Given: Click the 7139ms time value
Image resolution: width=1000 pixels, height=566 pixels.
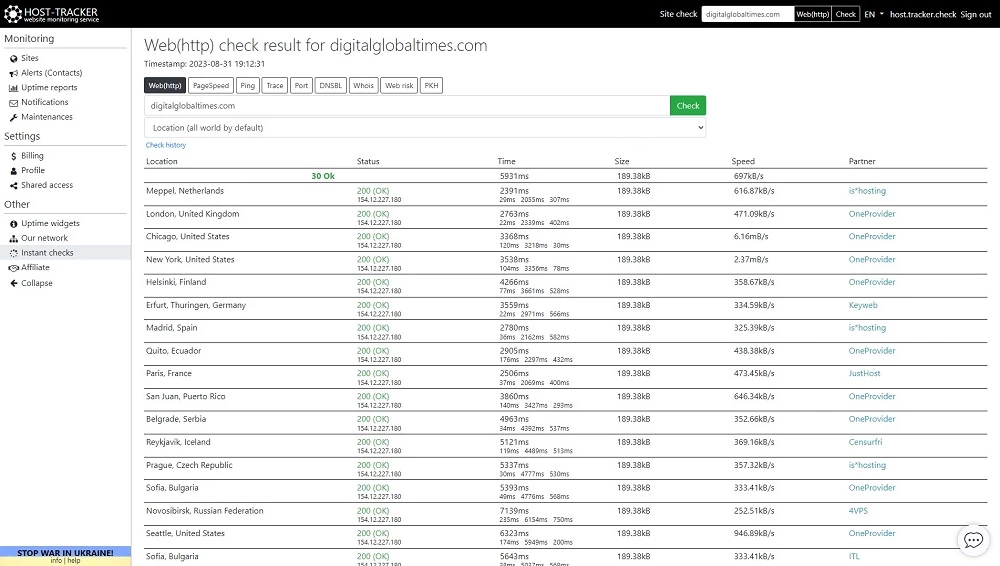Looking at the screenshot, I should point(514,511).
